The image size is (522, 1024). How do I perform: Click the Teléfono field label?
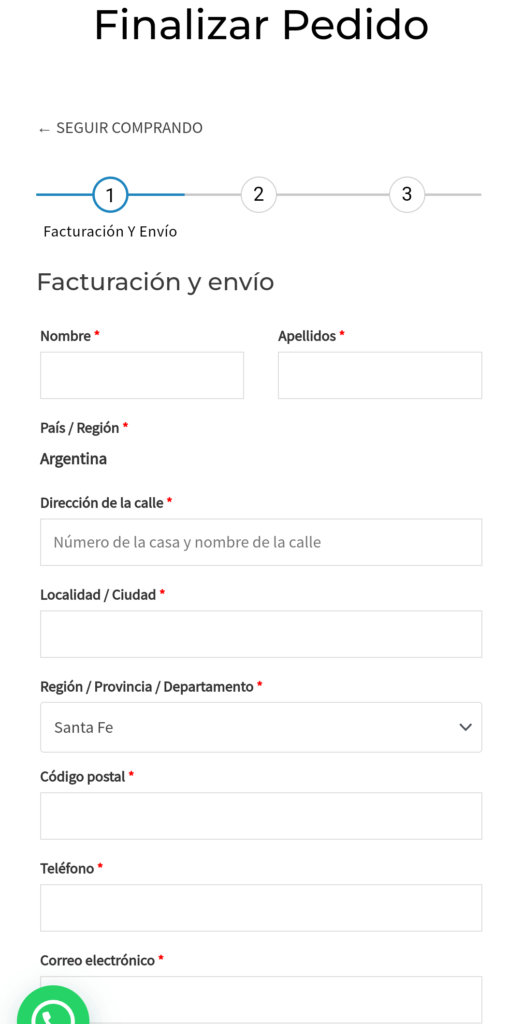click(x=67, y=869)
